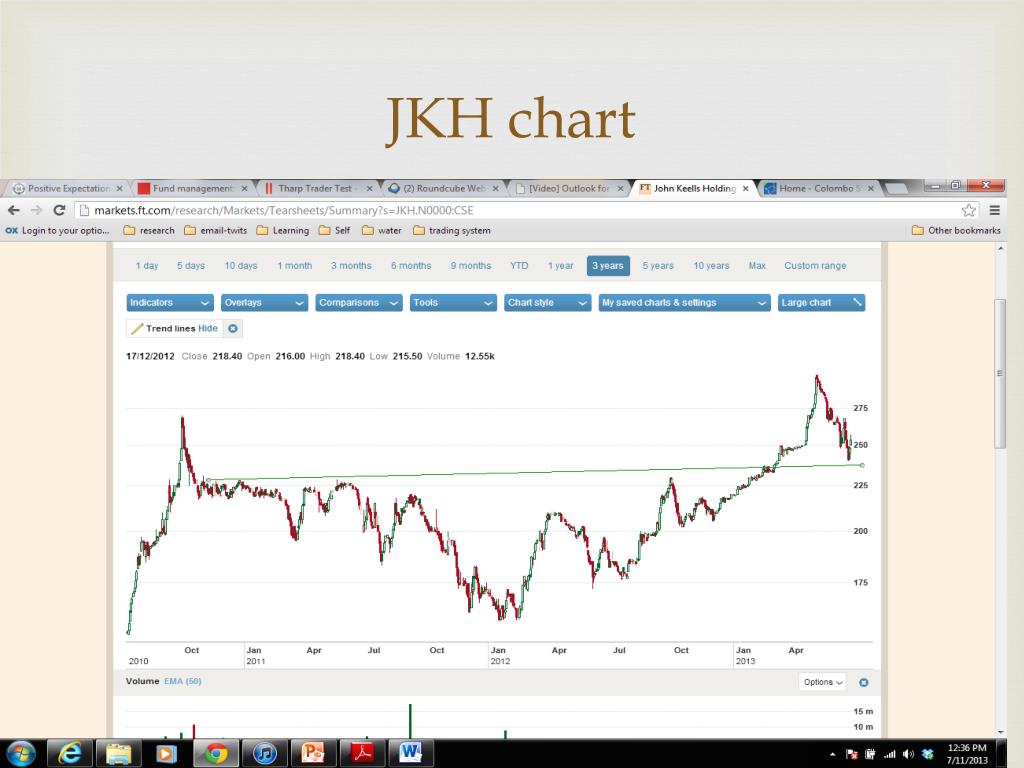Click network signal tray icon
Image resolution: width=1024 pixels, height=768 pixels.
(x=889, y=754)
